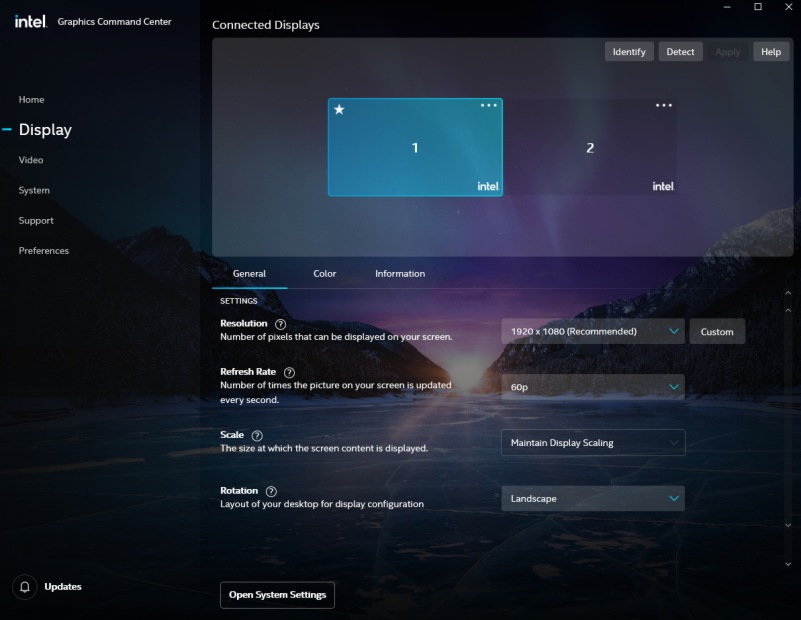
Task: Click the Graphics Command Center title text
Action: tap(114, 22)
